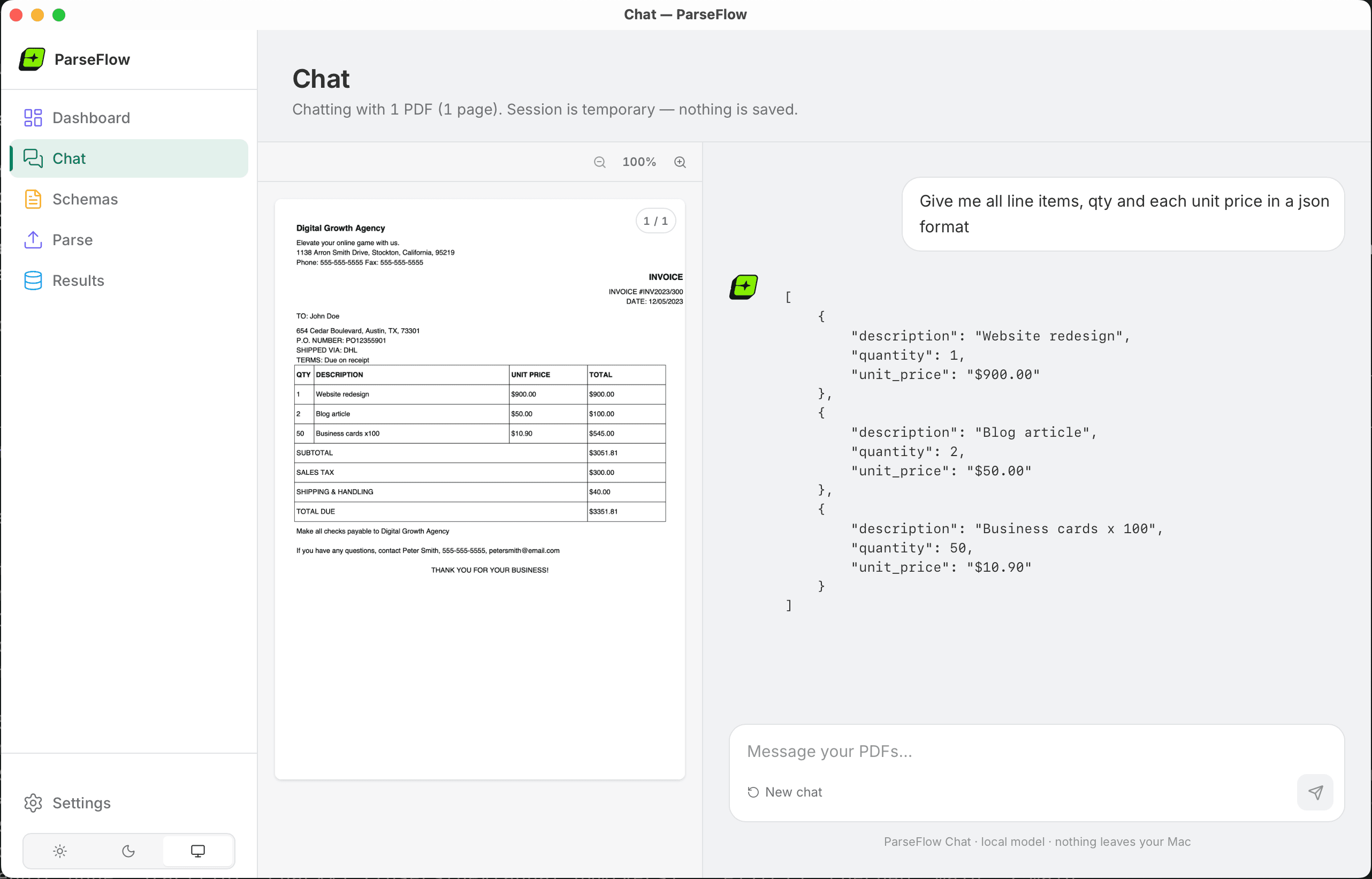Focus the Message your PDFs input
Viewport: 1372px width, 879px height.
[x=1036, y=751]
